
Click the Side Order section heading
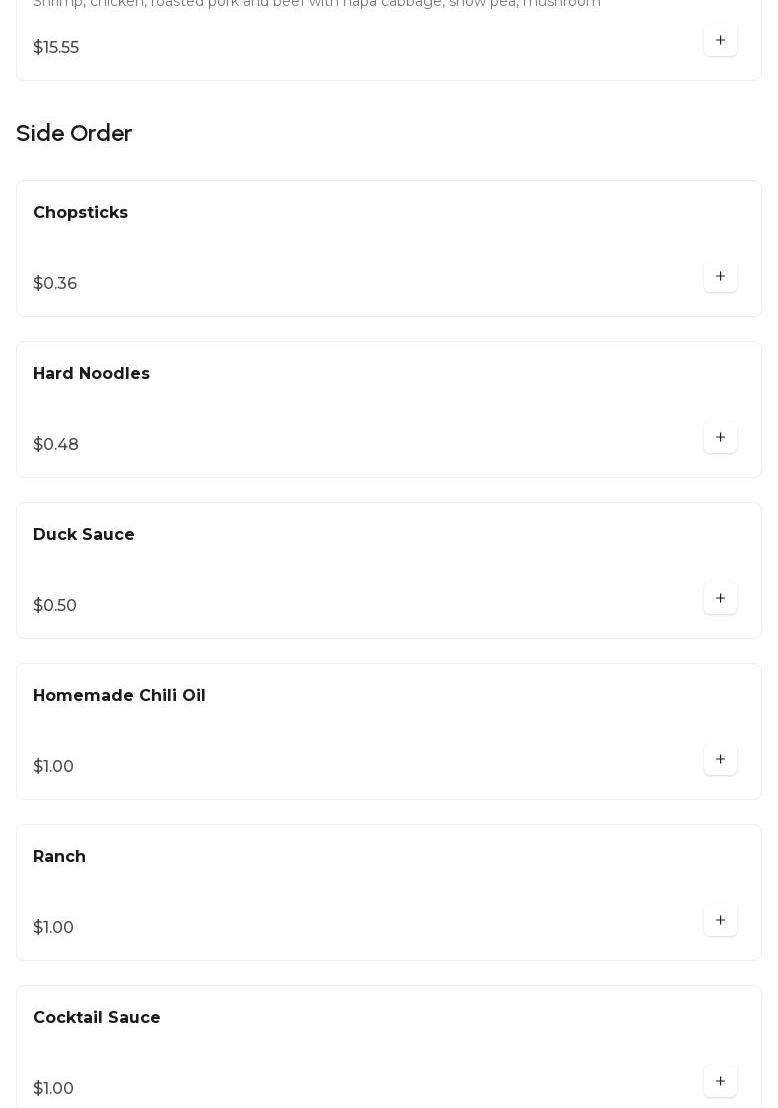[x=74, y=134]
